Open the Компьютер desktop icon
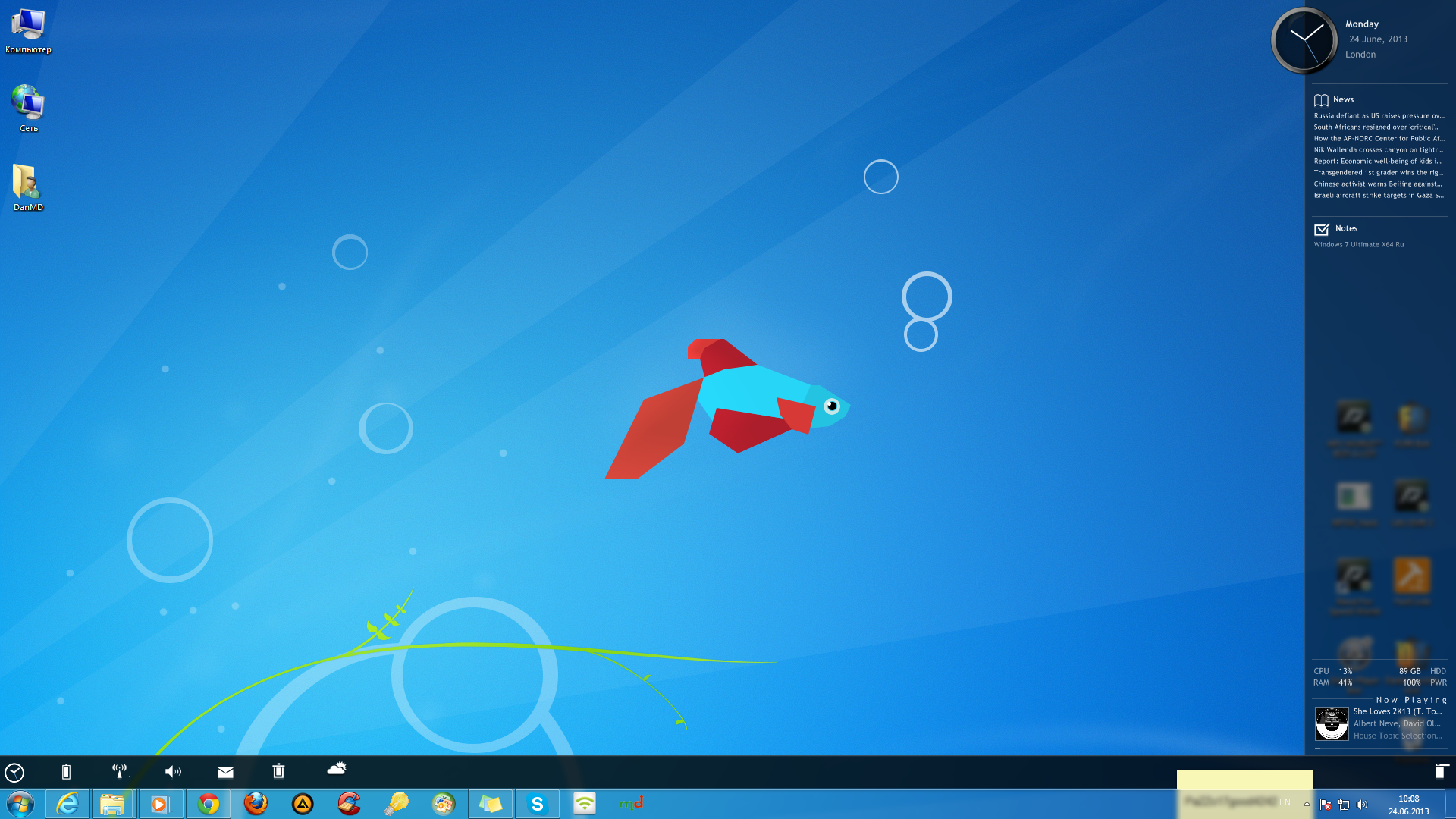 click(x=28, y=32)
